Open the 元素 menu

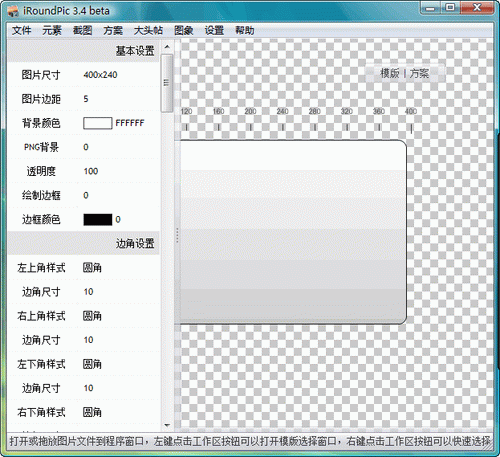[x=52, y=30]
